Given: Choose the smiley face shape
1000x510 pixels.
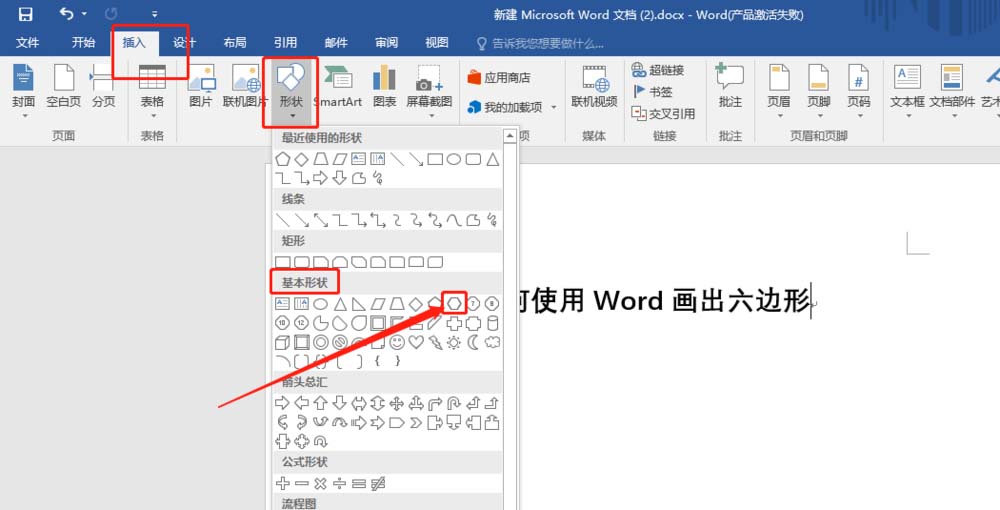Looking at the screenshot, I should pyautogui.click(x=397, y=343).
